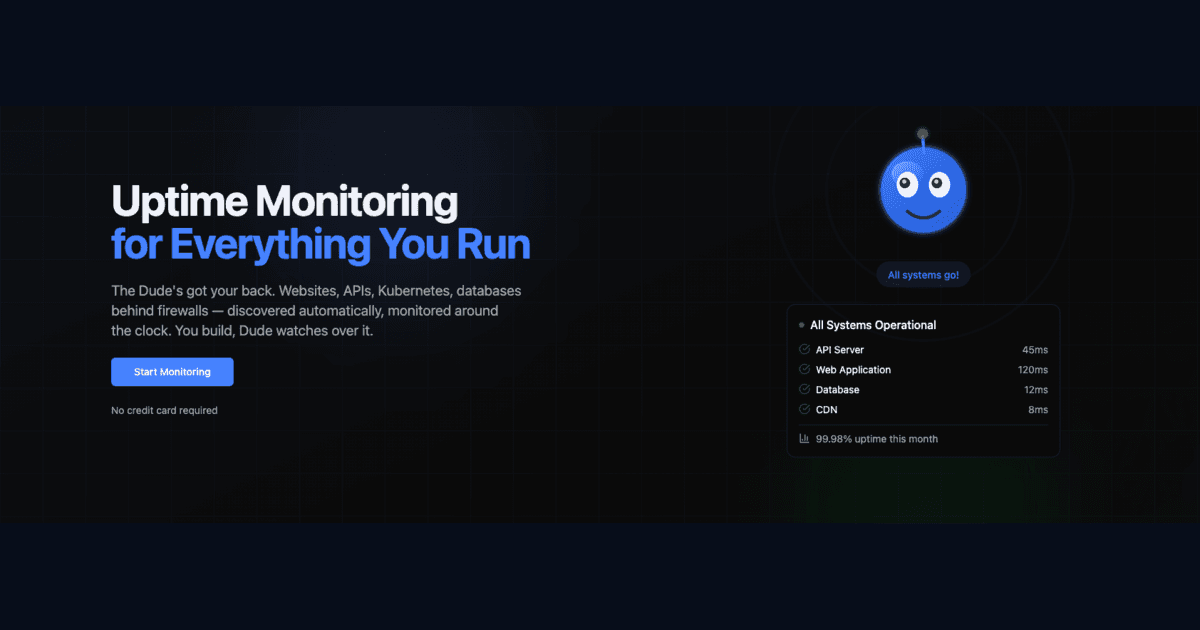
Task: Click the Database health check icon
Action: click(x=803, y=389)
